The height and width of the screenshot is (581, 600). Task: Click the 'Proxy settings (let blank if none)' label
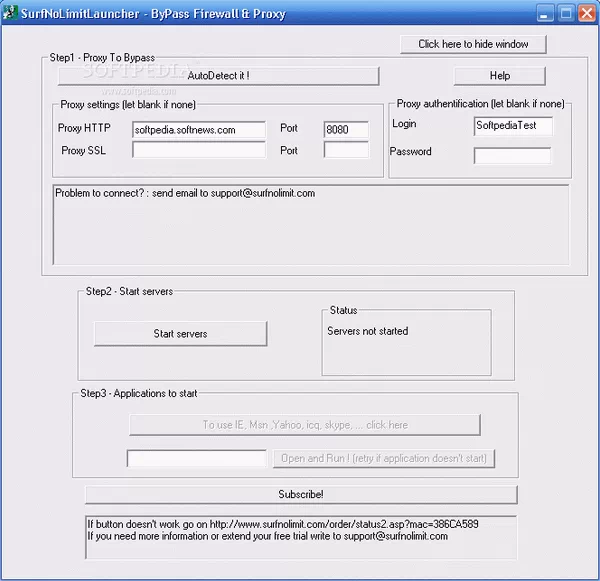tap(128, 104)
